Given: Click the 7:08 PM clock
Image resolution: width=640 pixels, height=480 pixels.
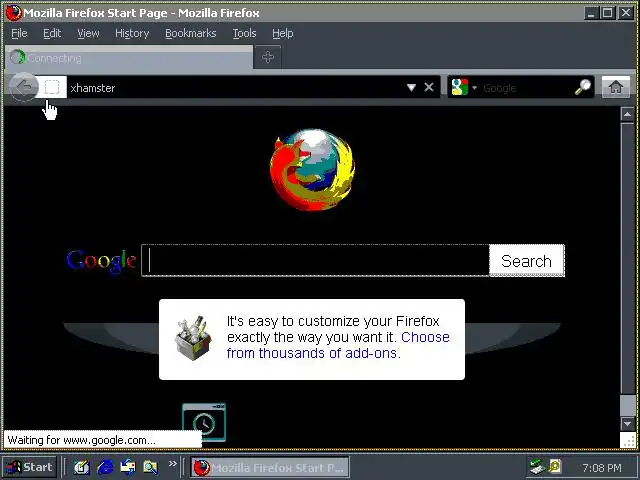Looking at the screenshot, I should [602, 468].
